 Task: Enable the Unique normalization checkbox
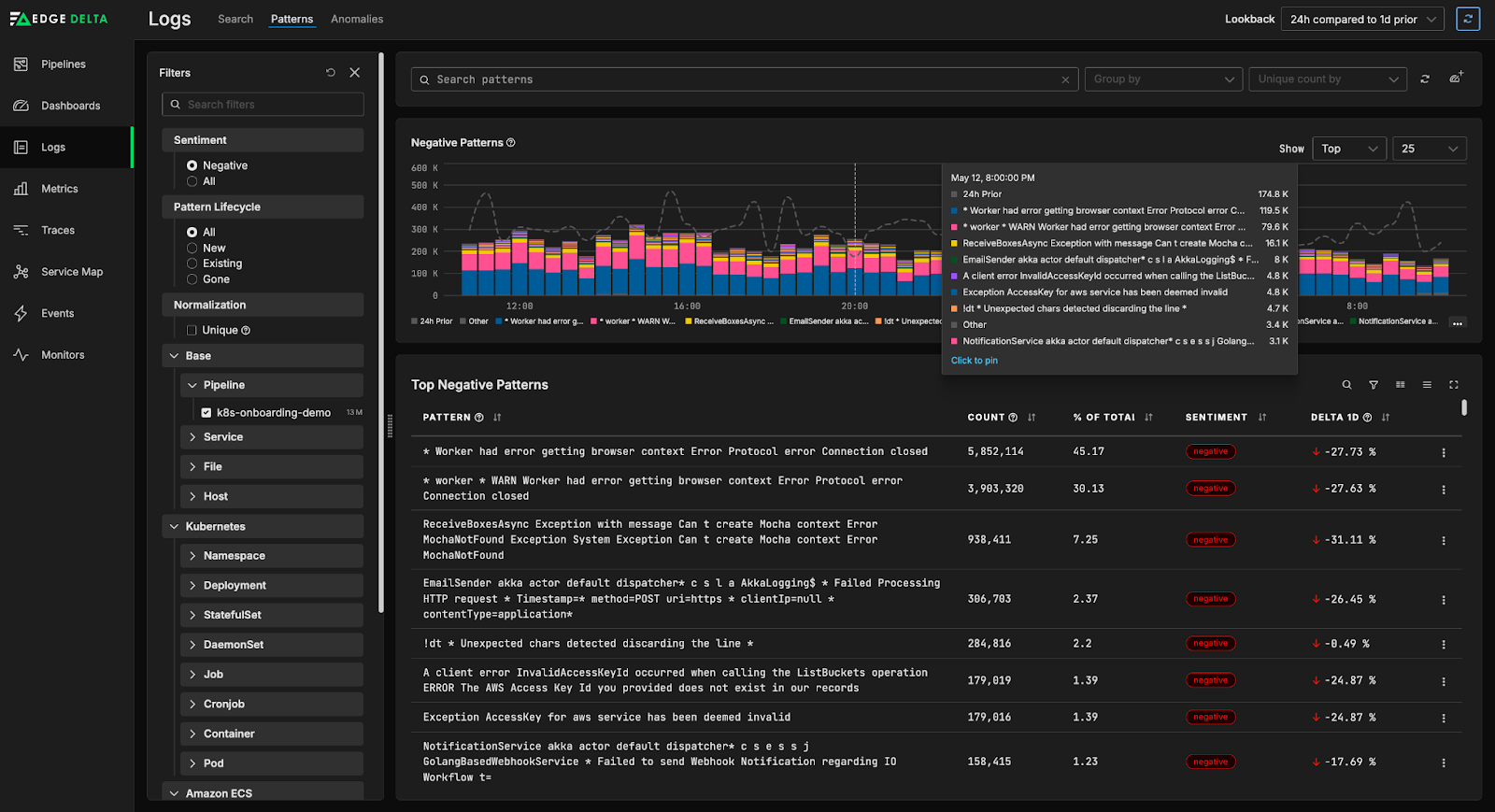192,330
